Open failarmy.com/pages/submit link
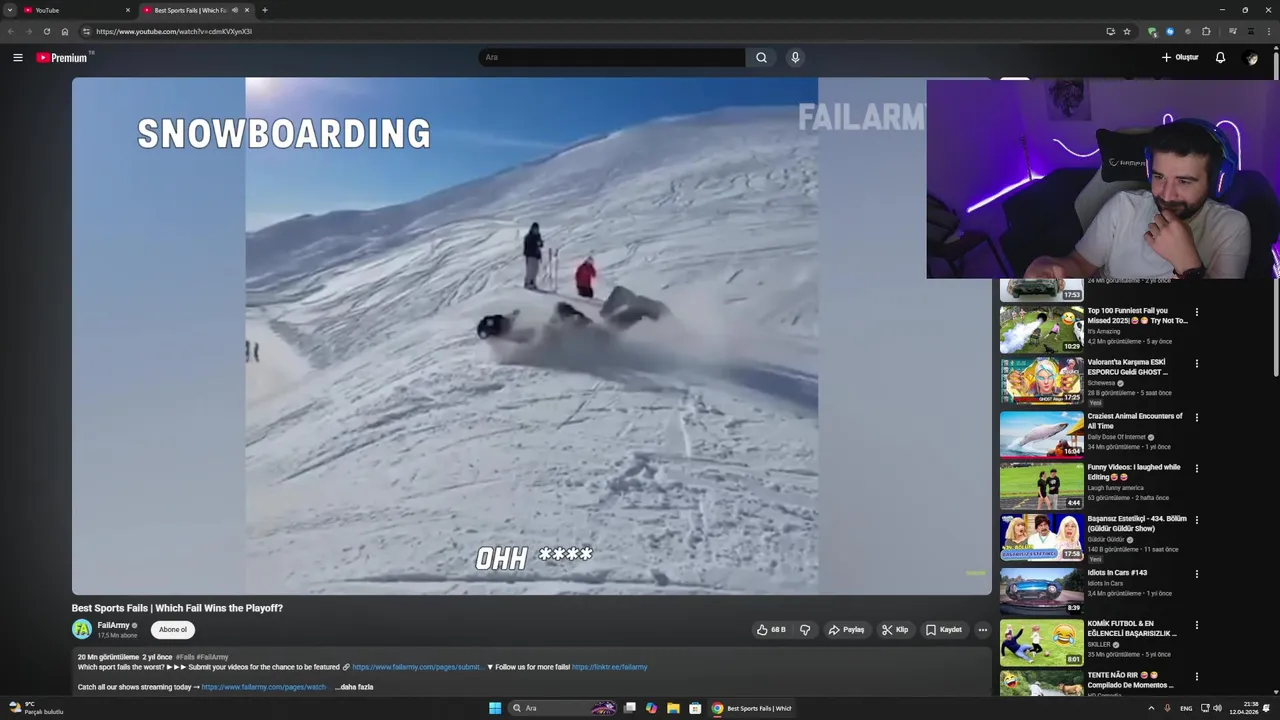 point(417,667)
